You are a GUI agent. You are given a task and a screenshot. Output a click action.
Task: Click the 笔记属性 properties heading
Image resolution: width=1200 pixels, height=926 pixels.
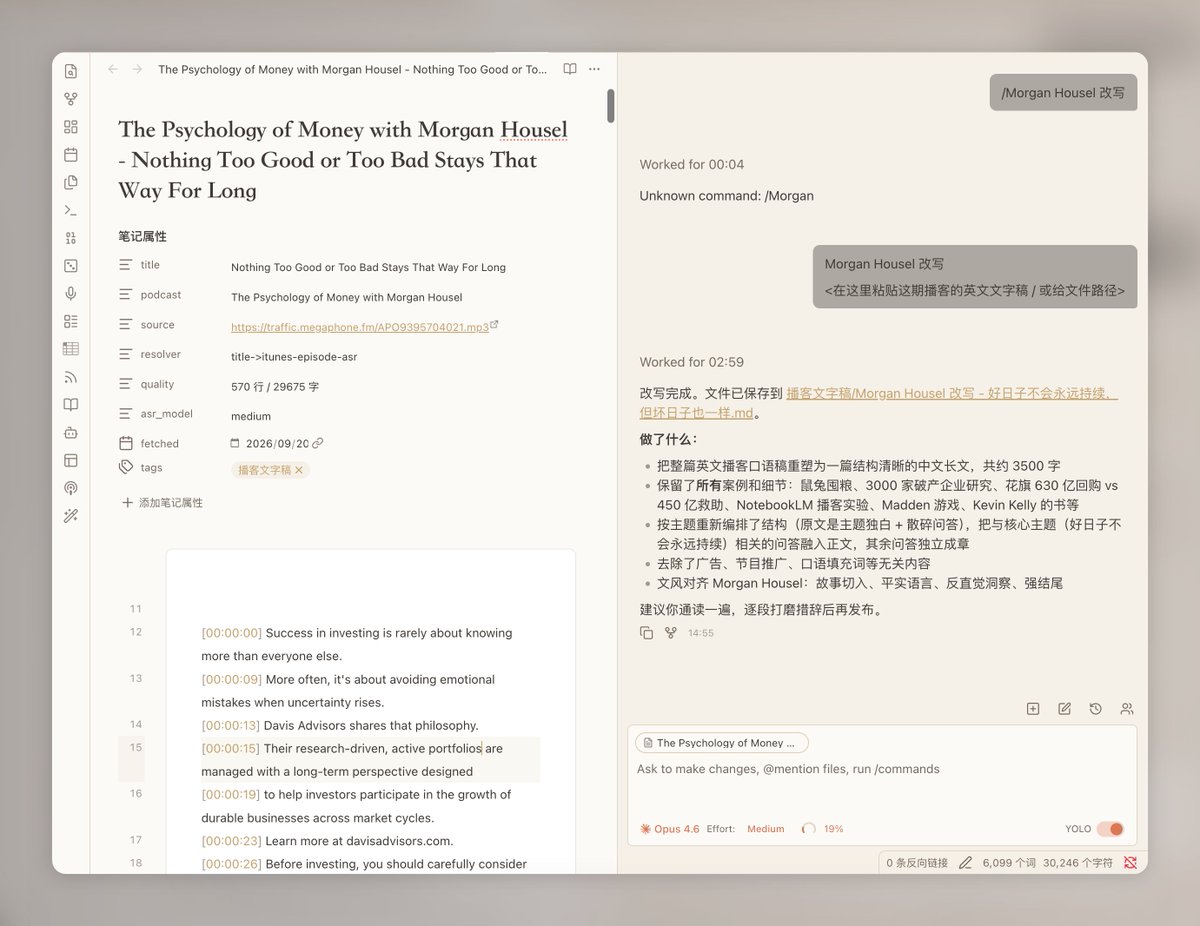142,237
